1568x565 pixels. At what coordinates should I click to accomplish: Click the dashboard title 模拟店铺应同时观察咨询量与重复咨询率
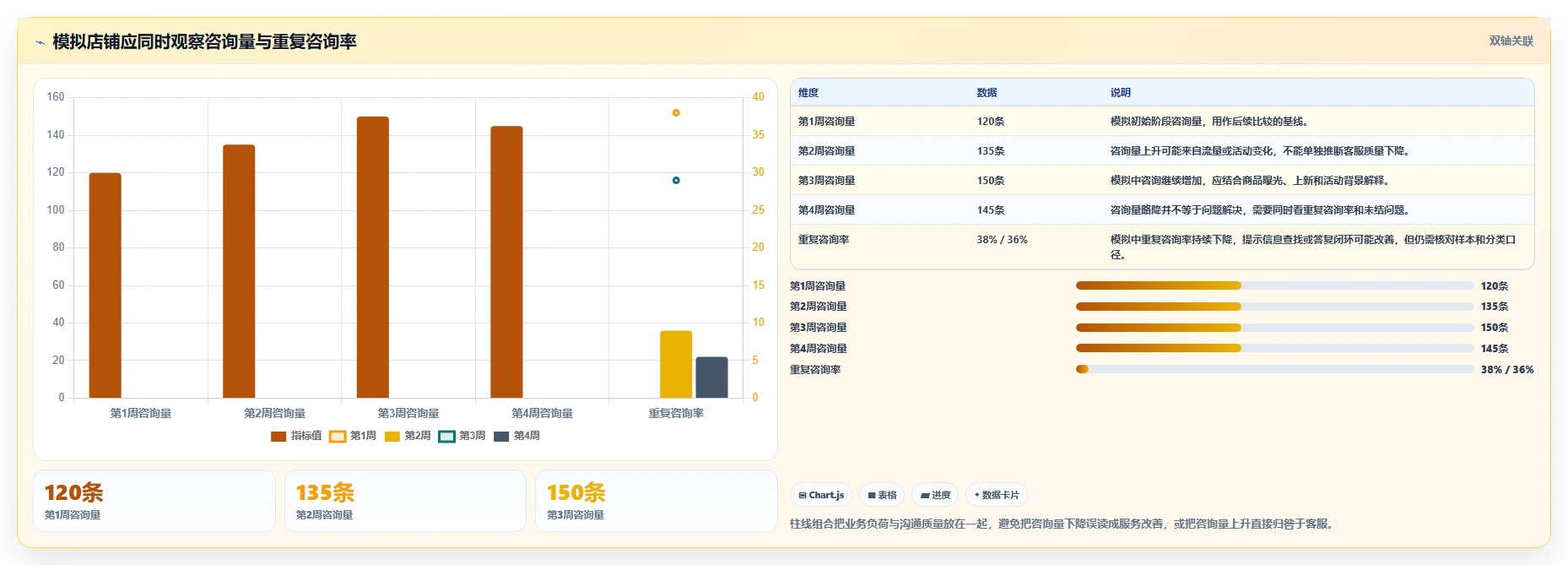tap(204, 41)
